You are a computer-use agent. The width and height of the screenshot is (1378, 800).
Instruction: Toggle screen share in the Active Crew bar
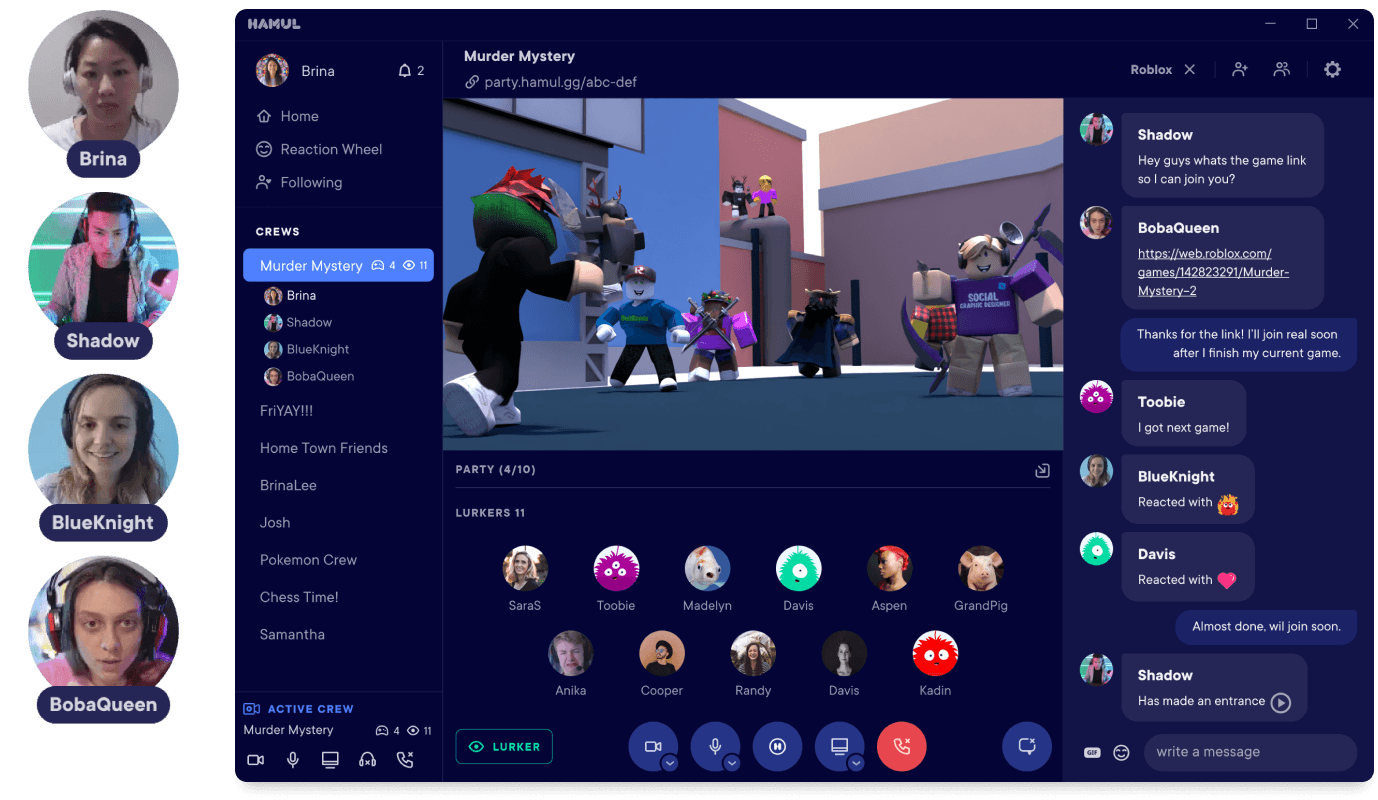tap(330, 760)
